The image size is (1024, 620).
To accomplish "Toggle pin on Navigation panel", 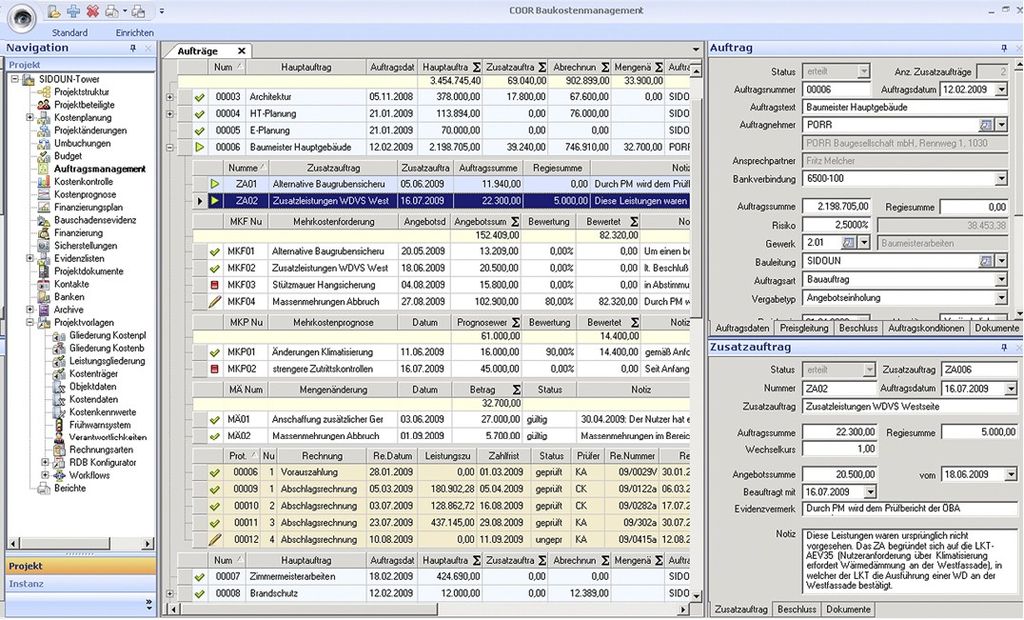I will (x=133, y=48).
